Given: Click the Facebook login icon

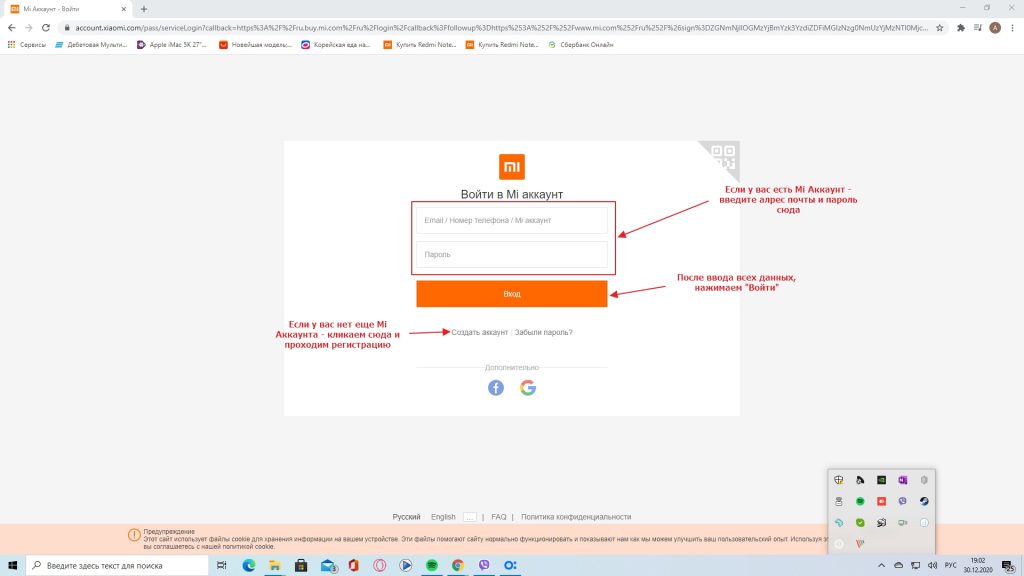Looking at the screenshot, I should 496,388.
